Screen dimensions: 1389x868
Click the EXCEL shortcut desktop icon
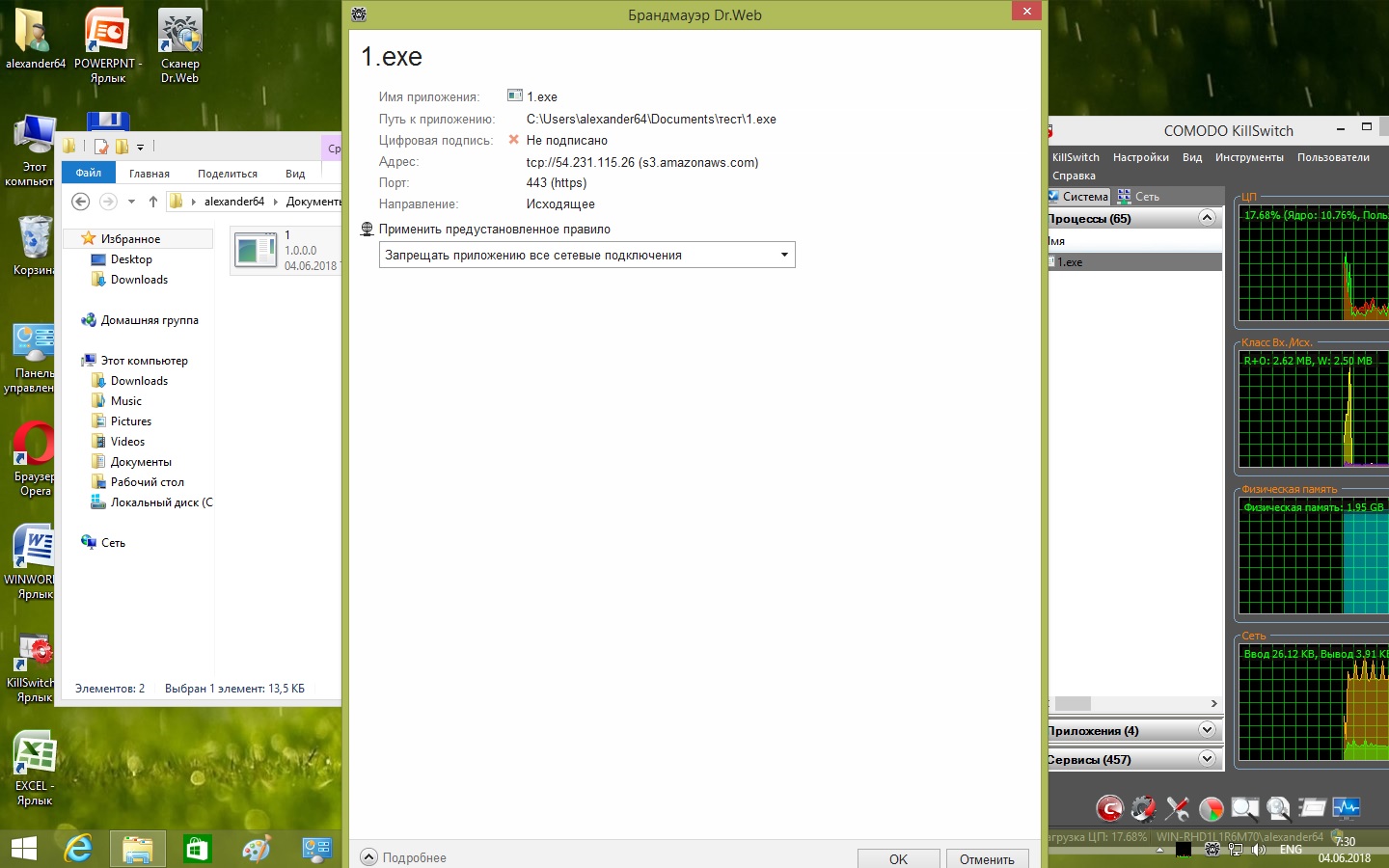35,769
